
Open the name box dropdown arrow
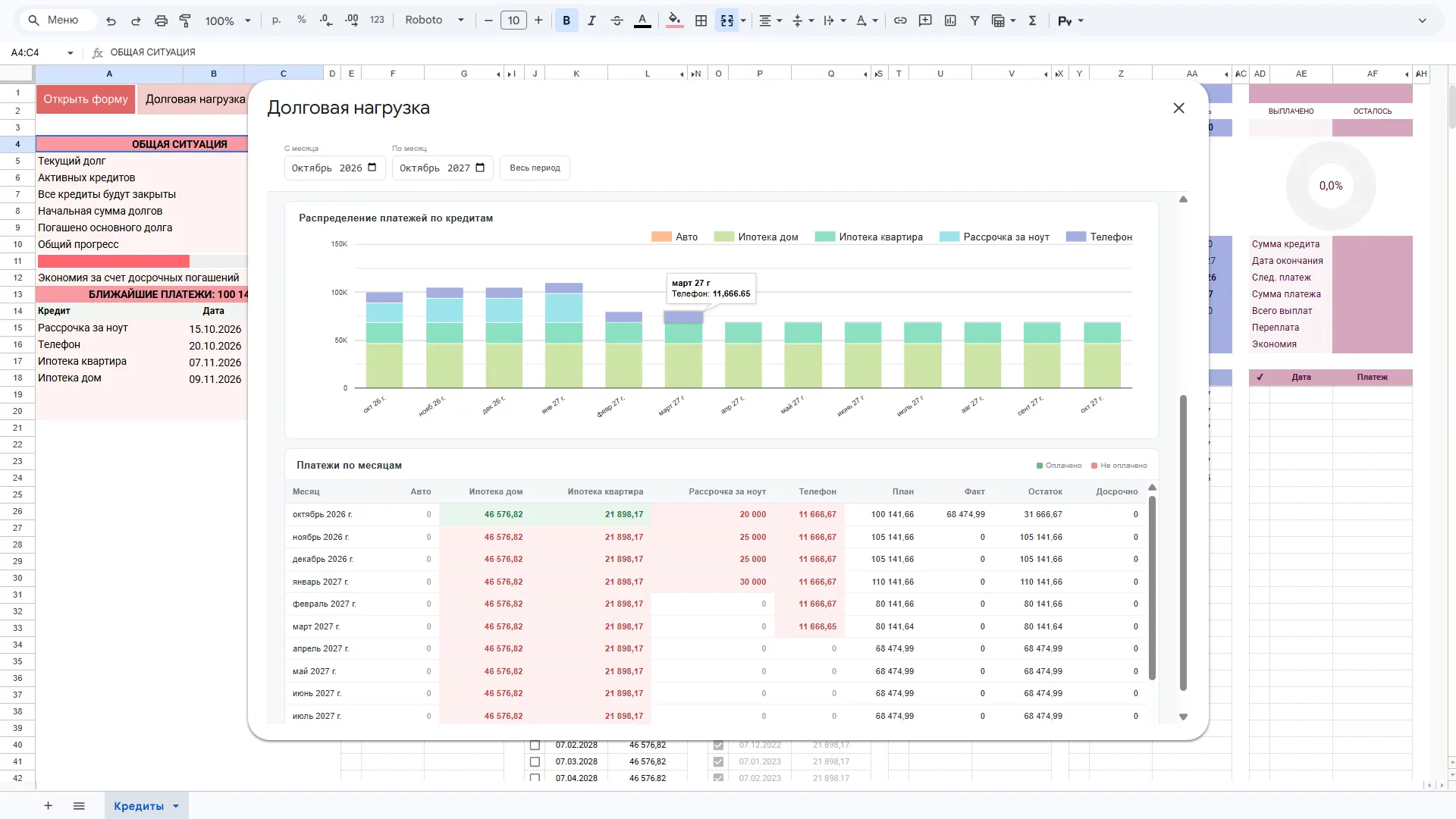tap(71, 52)
